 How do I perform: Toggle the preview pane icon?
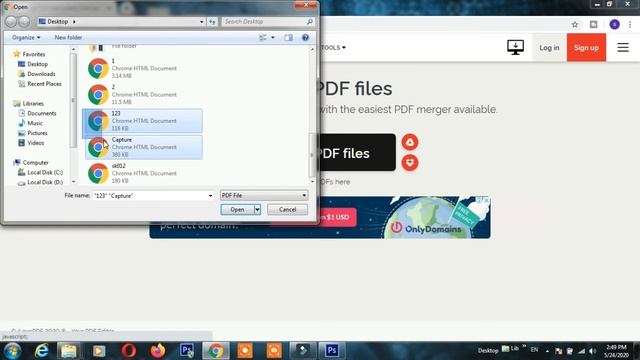tap(289, 38)
